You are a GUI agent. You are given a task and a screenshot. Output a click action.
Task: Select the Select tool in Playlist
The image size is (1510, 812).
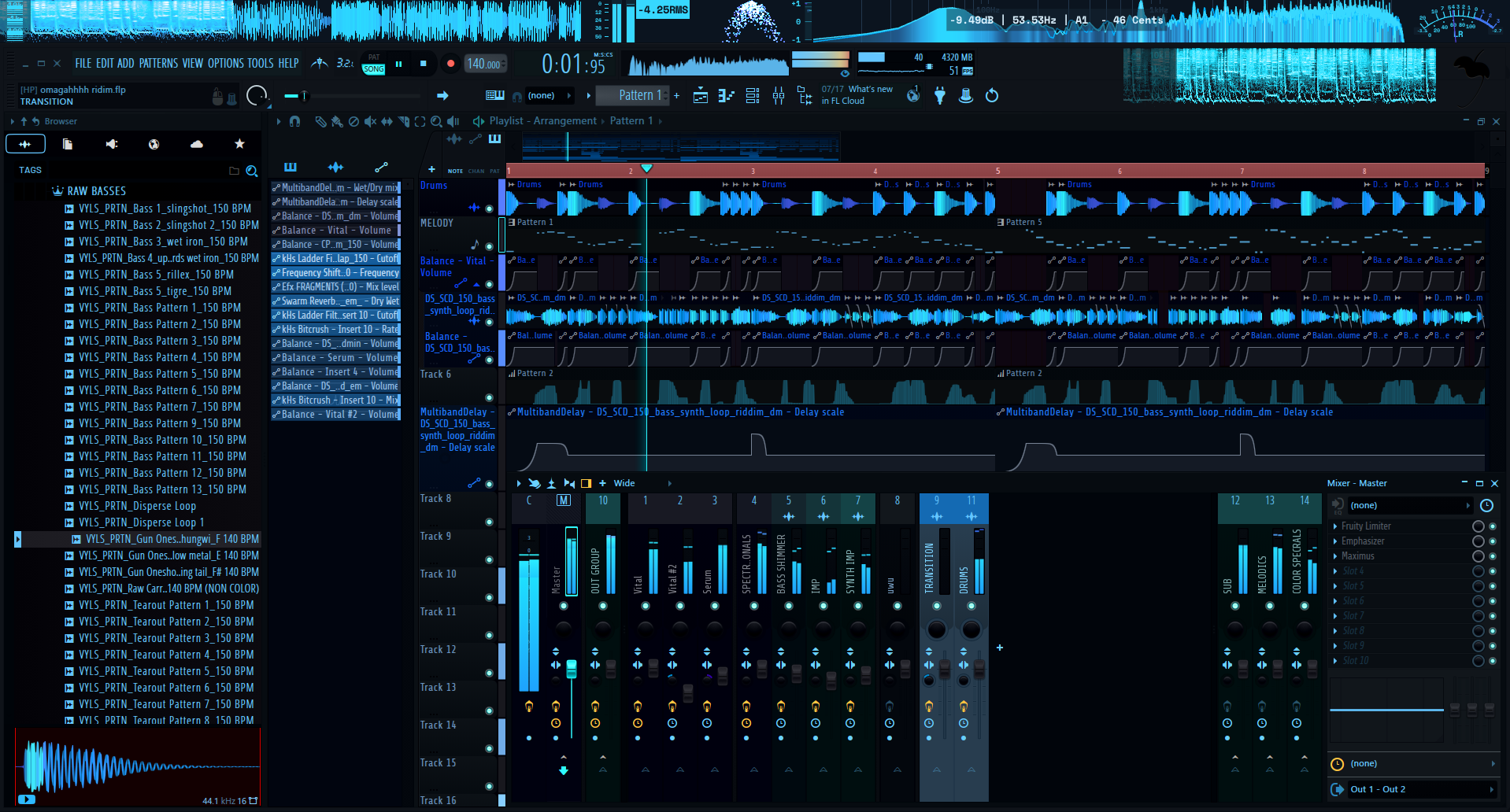point(420,121)
